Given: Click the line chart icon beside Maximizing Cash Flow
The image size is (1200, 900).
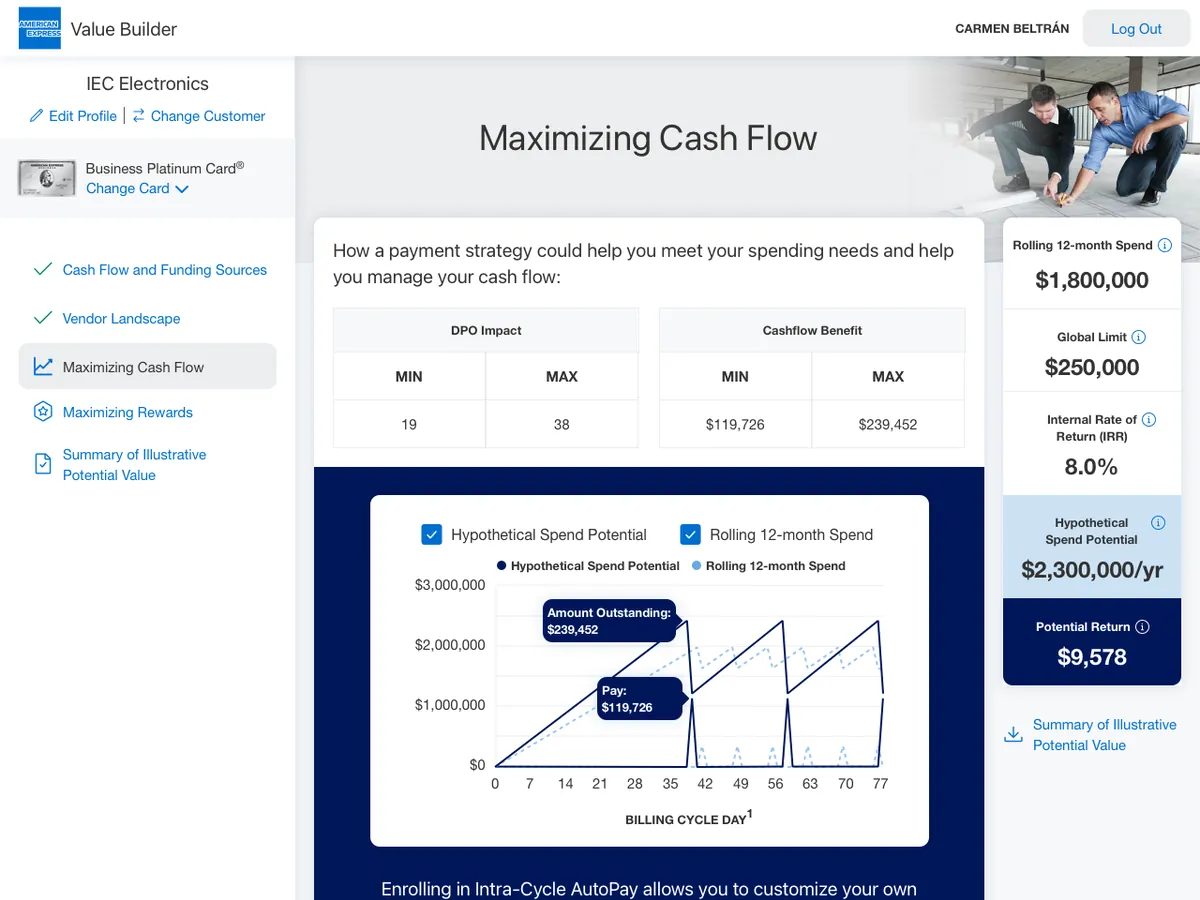Looking at the screenshot, I should (x=42, y=367).
